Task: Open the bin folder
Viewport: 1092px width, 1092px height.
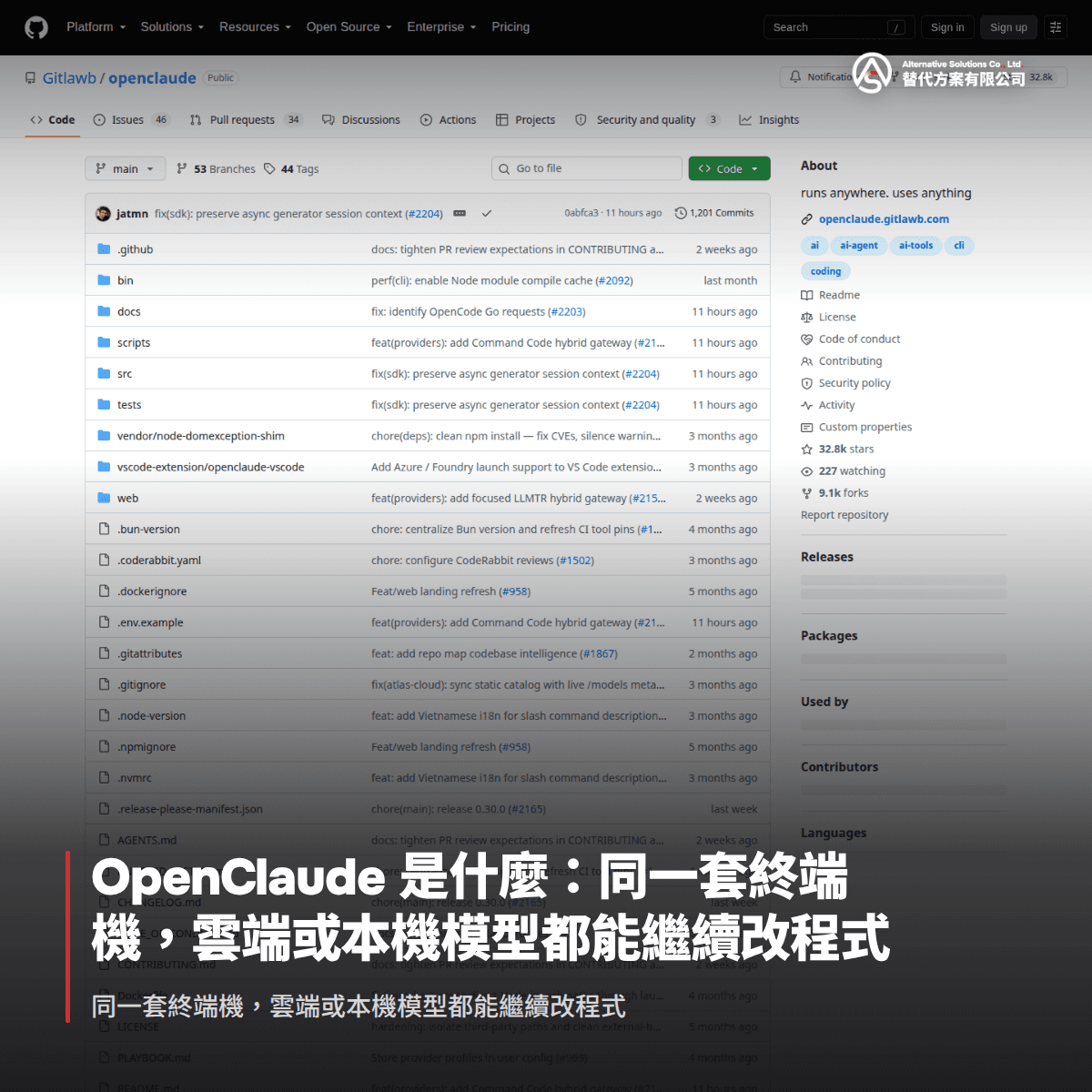Action: click(x=126, y=280)
